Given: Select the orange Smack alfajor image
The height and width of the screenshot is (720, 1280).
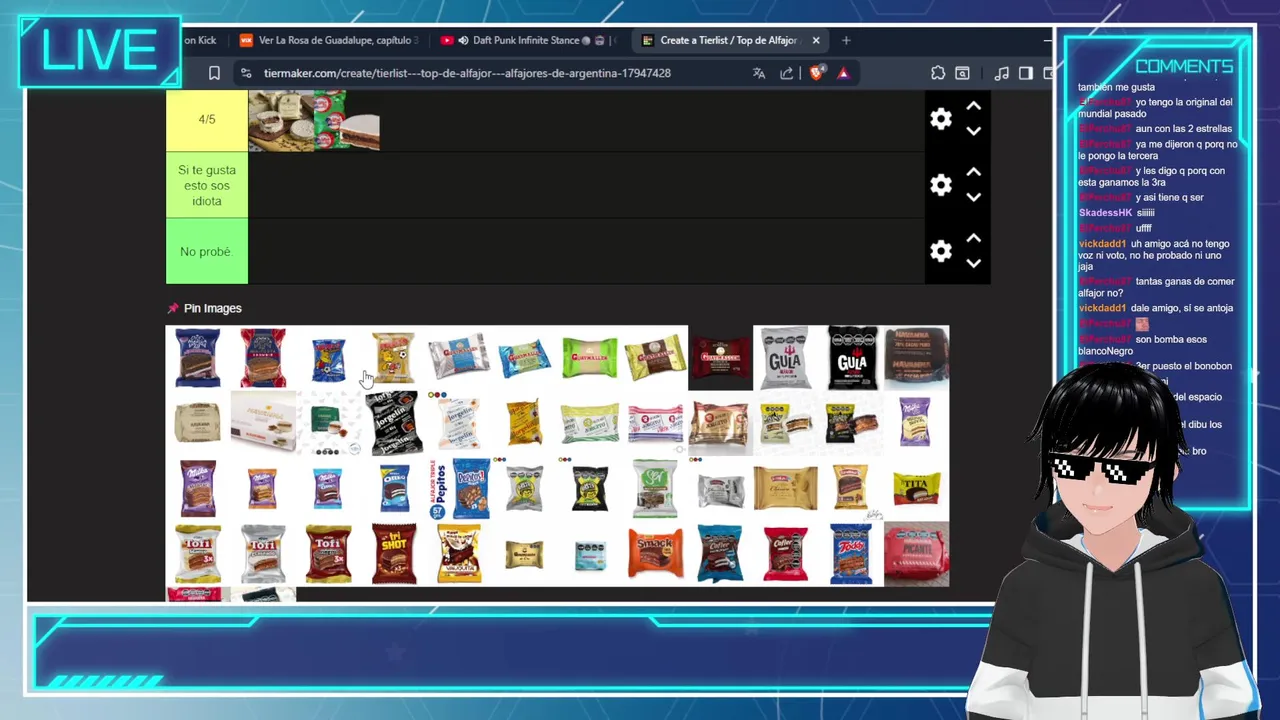Looking at the screenshot, I should (x=655, y=553).
